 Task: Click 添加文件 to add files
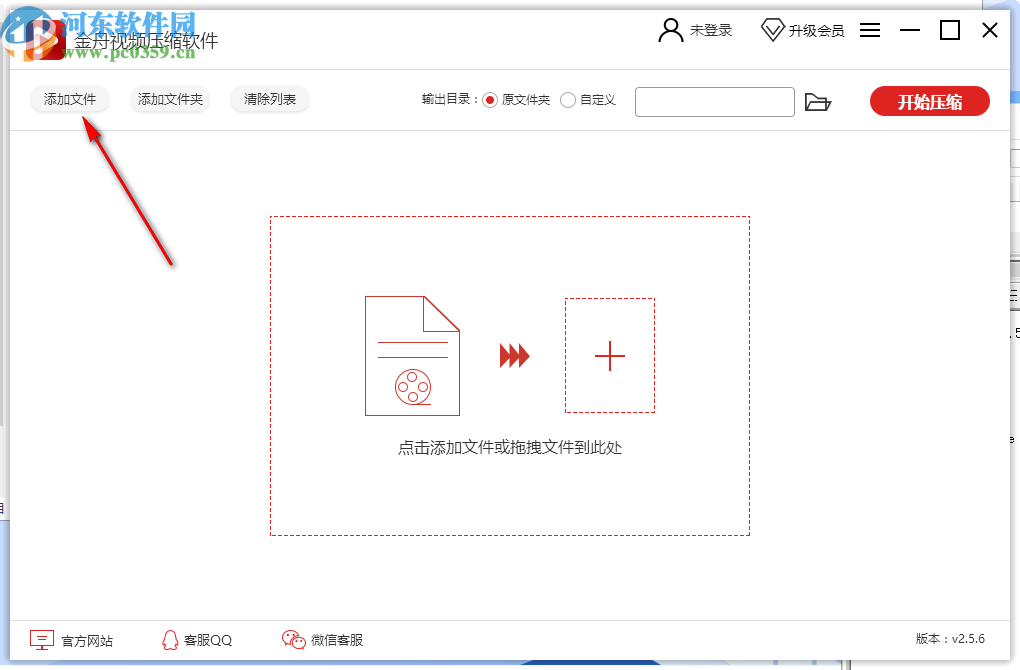point(69,100)
